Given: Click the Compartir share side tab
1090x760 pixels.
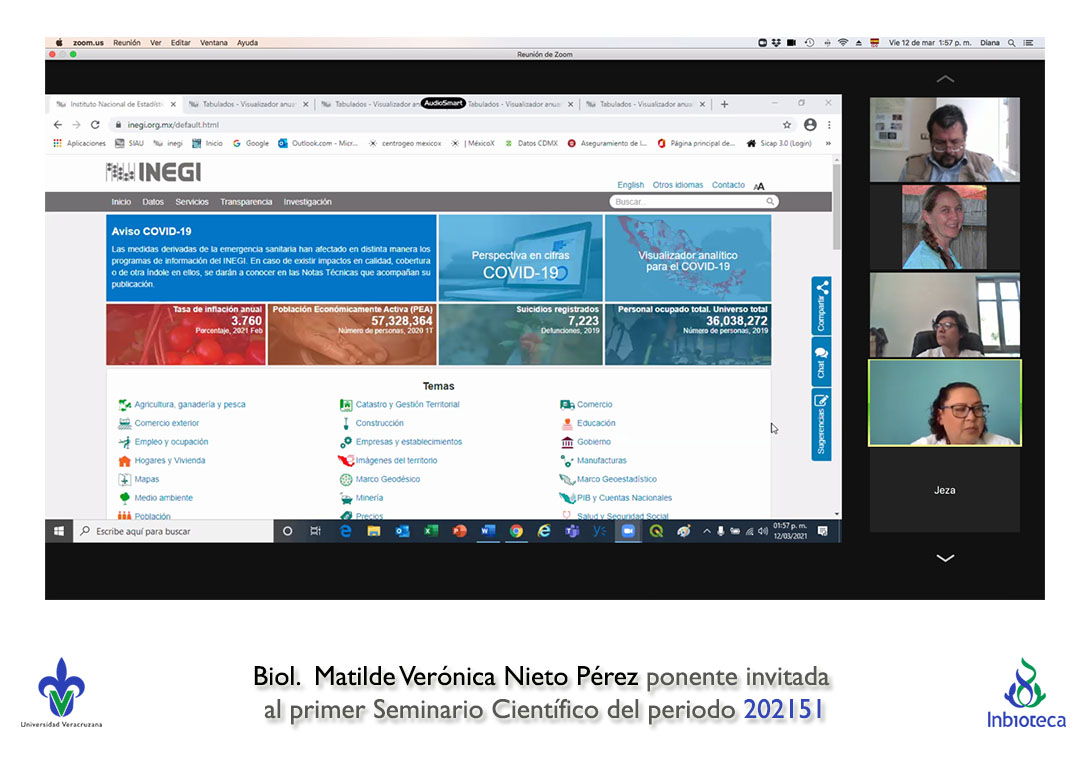Looking at the screenshot, I should [x=821, y=305].
